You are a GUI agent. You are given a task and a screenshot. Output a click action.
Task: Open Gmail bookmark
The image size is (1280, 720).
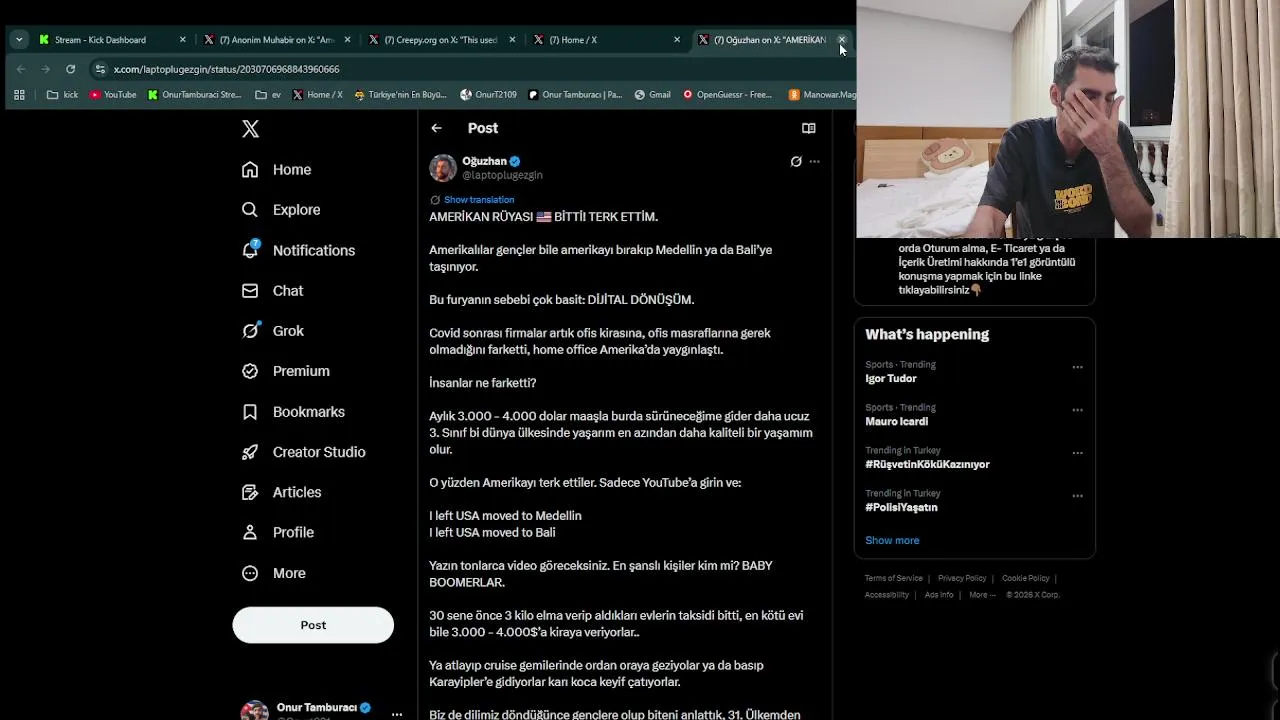[x=652, y=95]
